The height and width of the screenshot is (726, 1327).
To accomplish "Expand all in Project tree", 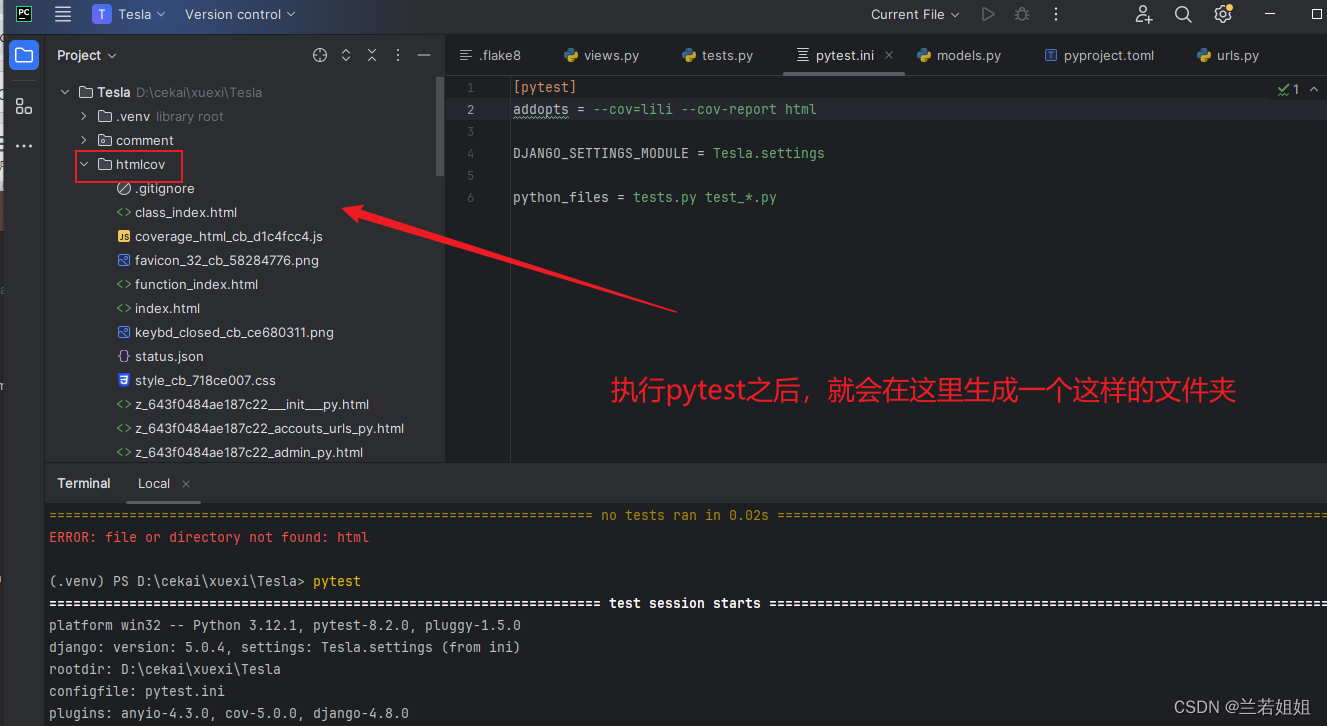I will [346, 55].
